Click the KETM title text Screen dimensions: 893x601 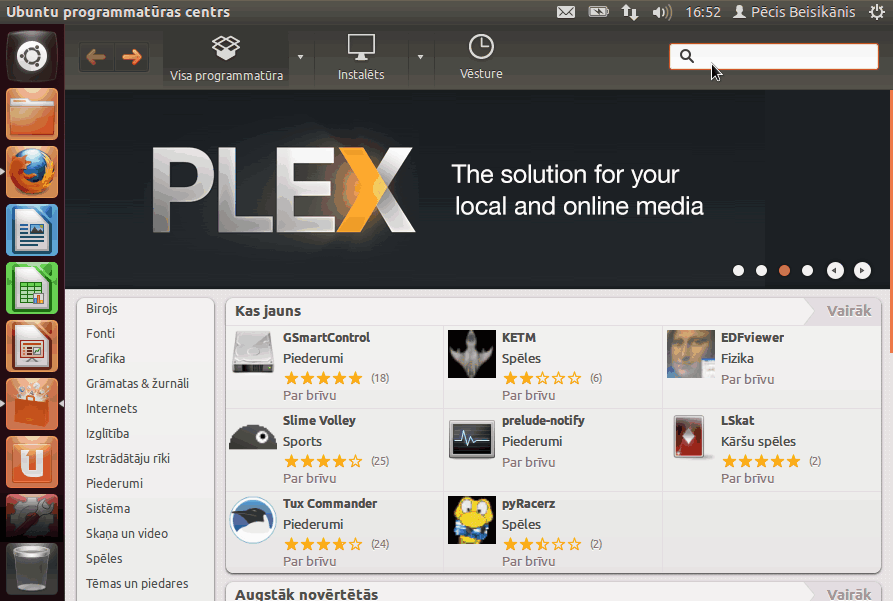coord(519,337)
